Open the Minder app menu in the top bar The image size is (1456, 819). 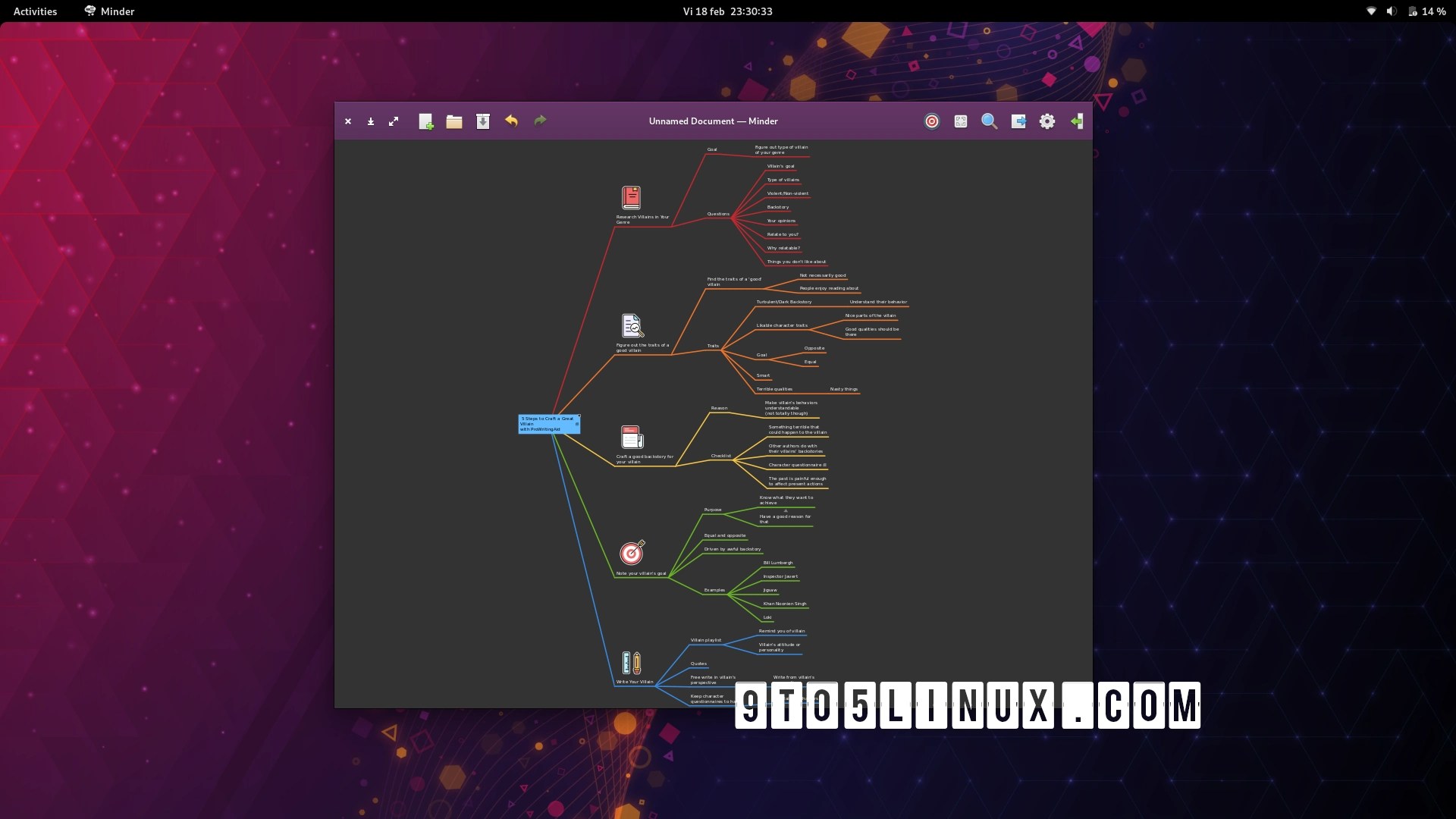pyautogui.click(x=108, y=11)
